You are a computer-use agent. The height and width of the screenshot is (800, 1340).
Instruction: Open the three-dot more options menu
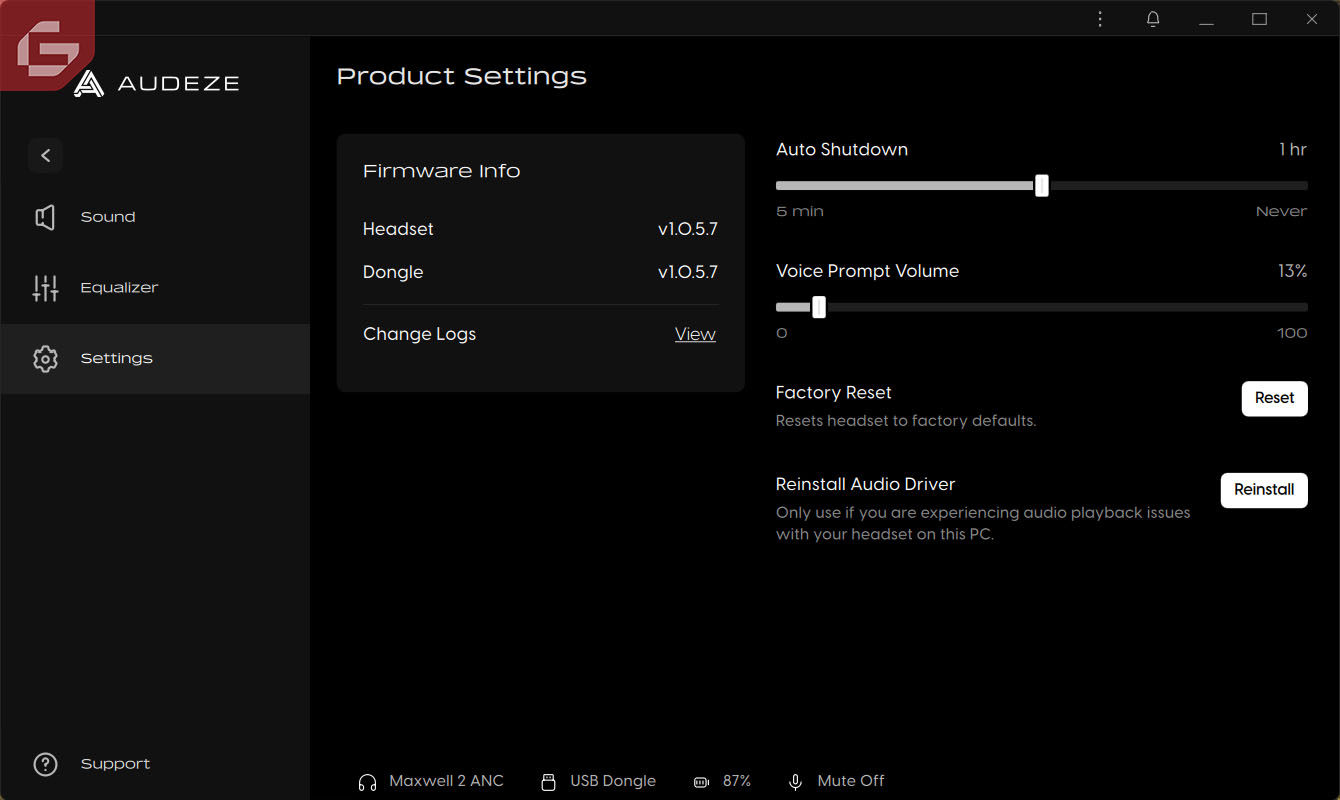click(x=1100, y=19)
